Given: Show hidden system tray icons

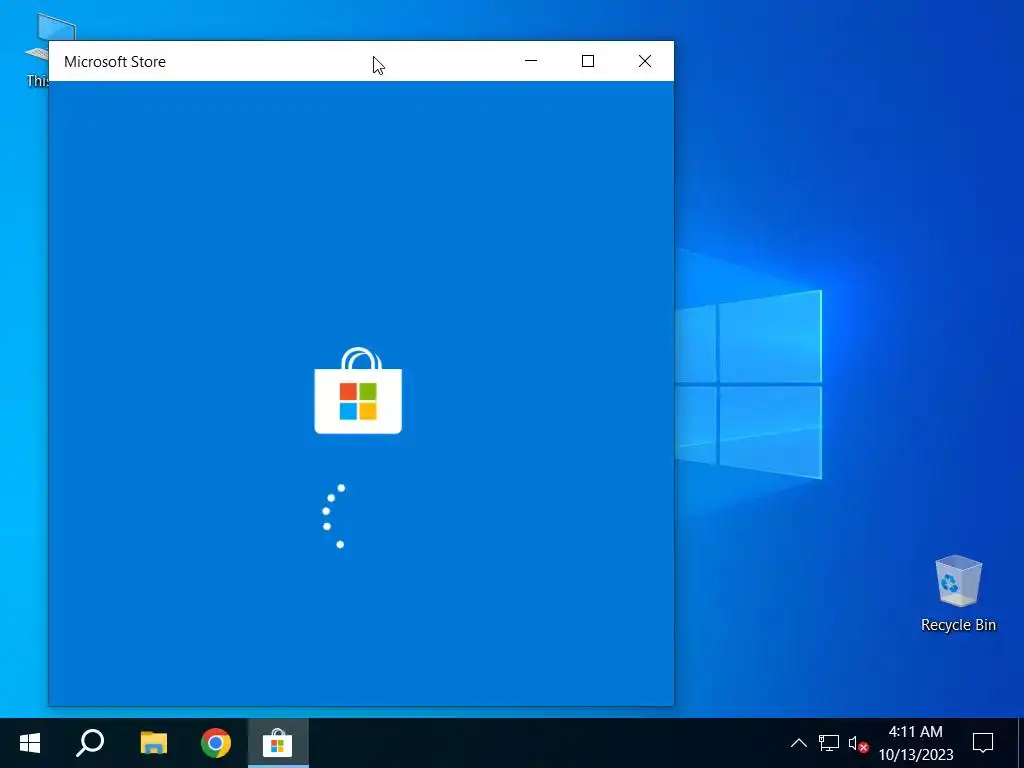Looking at the screenshot, I should point(799,743).
